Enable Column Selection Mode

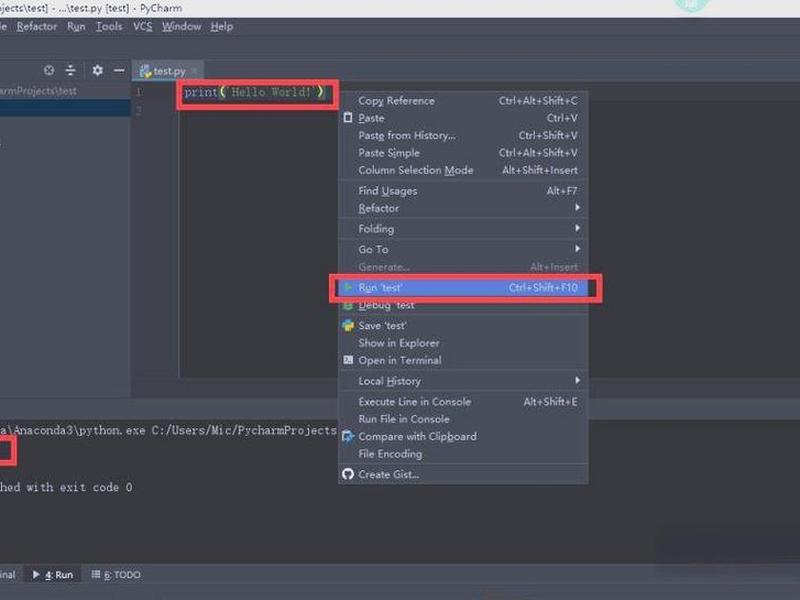(463, 170)
